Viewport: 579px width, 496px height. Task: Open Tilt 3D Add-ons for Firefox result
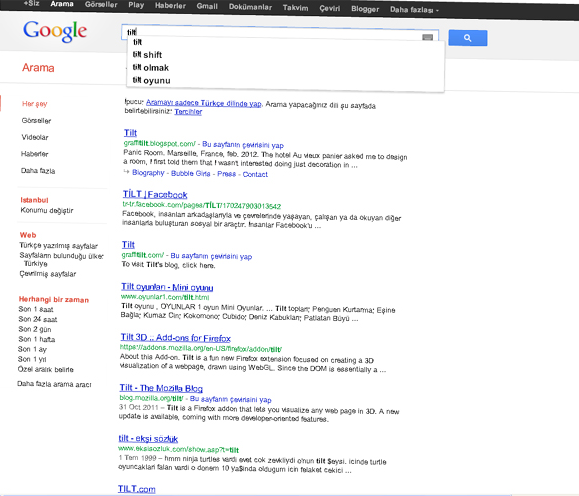pos(175,338)
